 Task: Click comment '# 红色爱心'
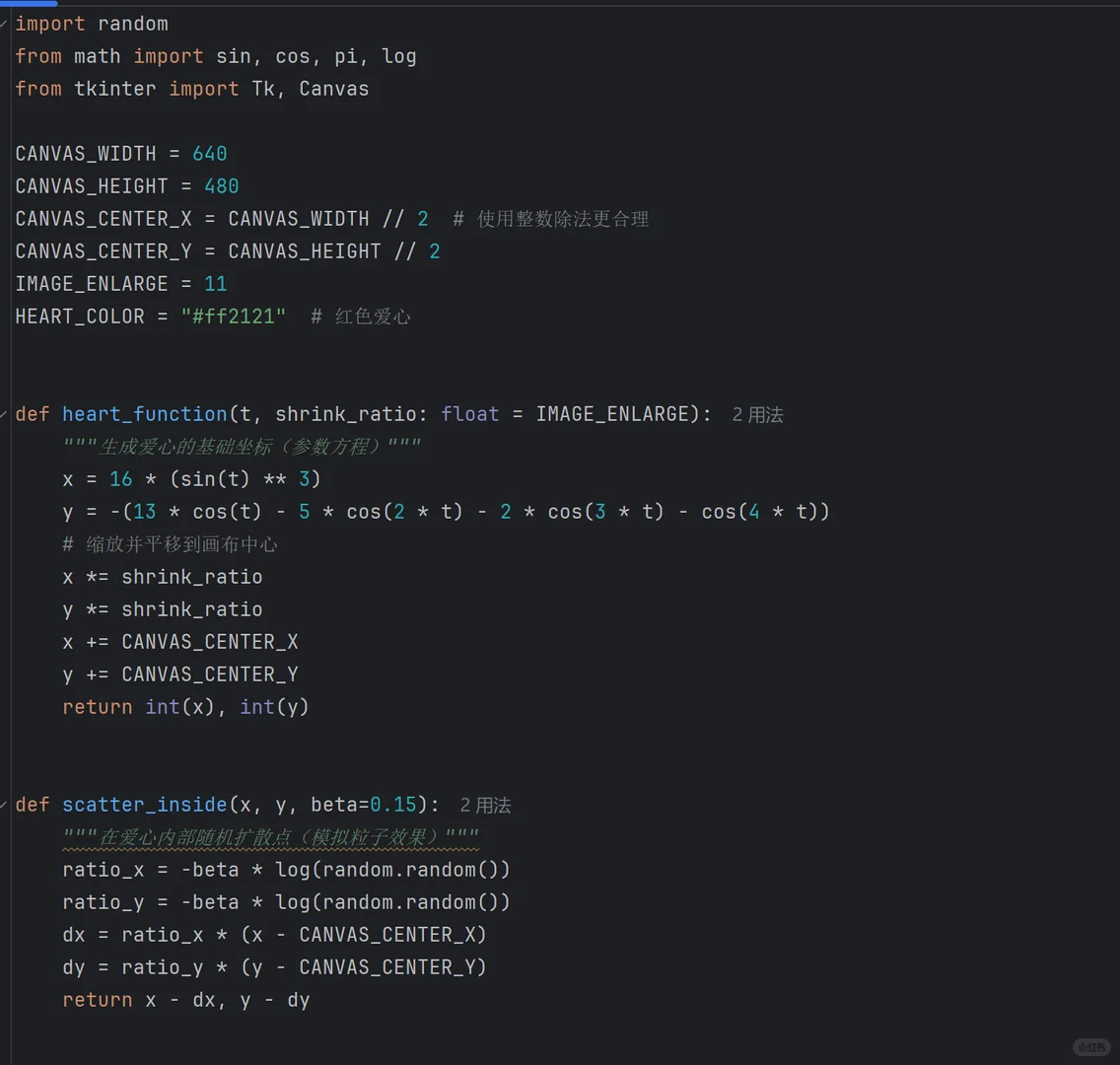[x=361, y=317]
